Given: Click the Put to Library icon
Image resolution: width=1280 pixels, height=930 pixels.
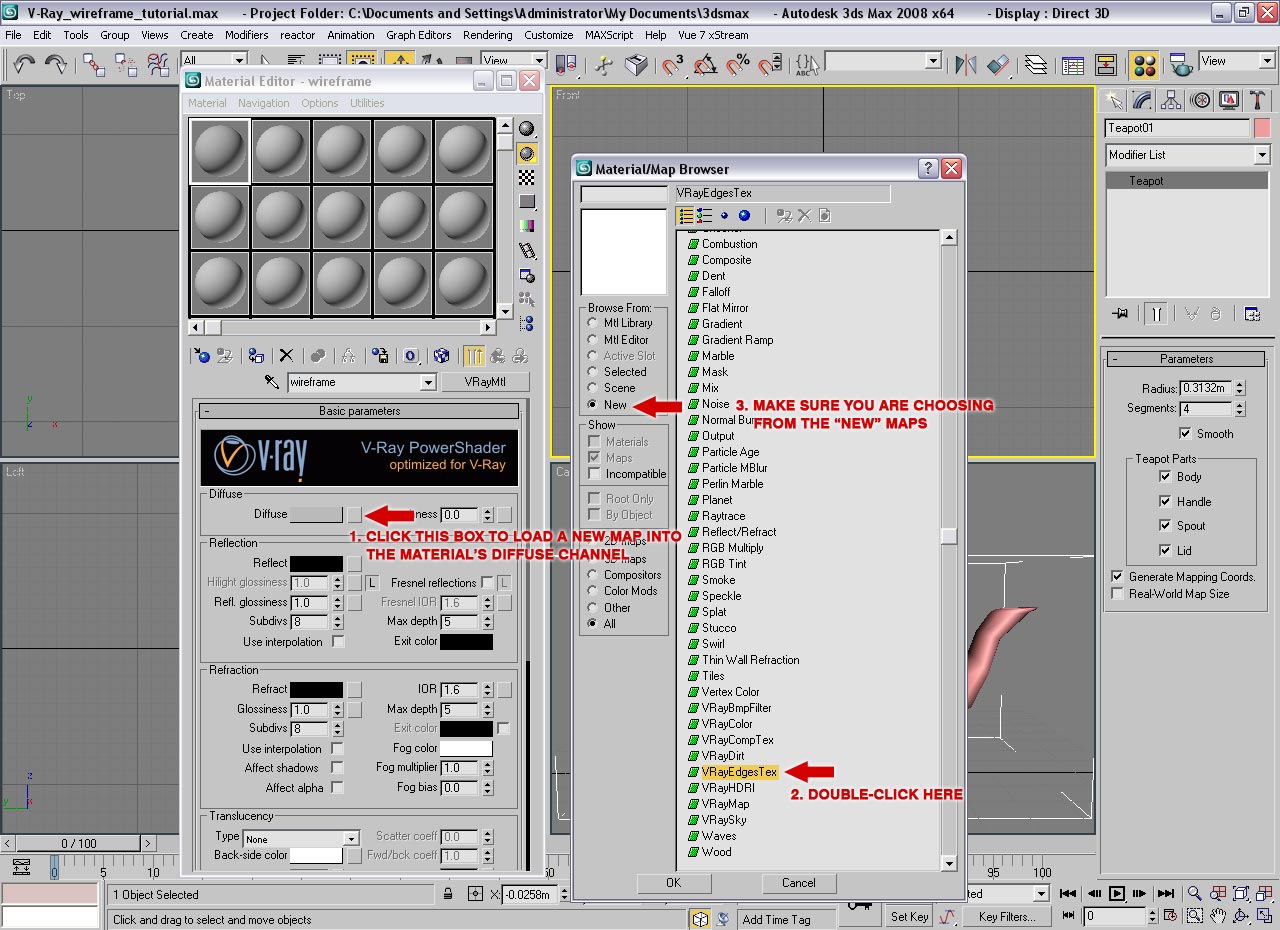Looking at the screenshot, I should [x=382, y=355].
